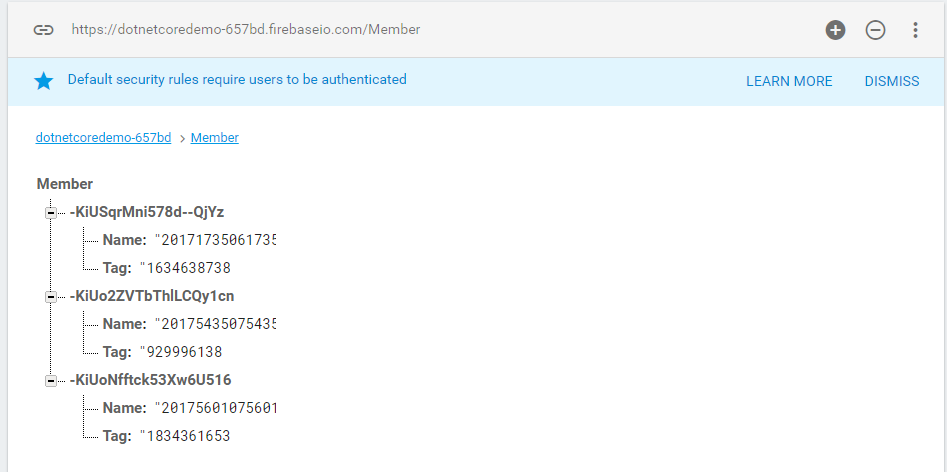The width and height of the screenshot is (947, 472).
Task: Select the Member root node label
Action: pos(65,184)
